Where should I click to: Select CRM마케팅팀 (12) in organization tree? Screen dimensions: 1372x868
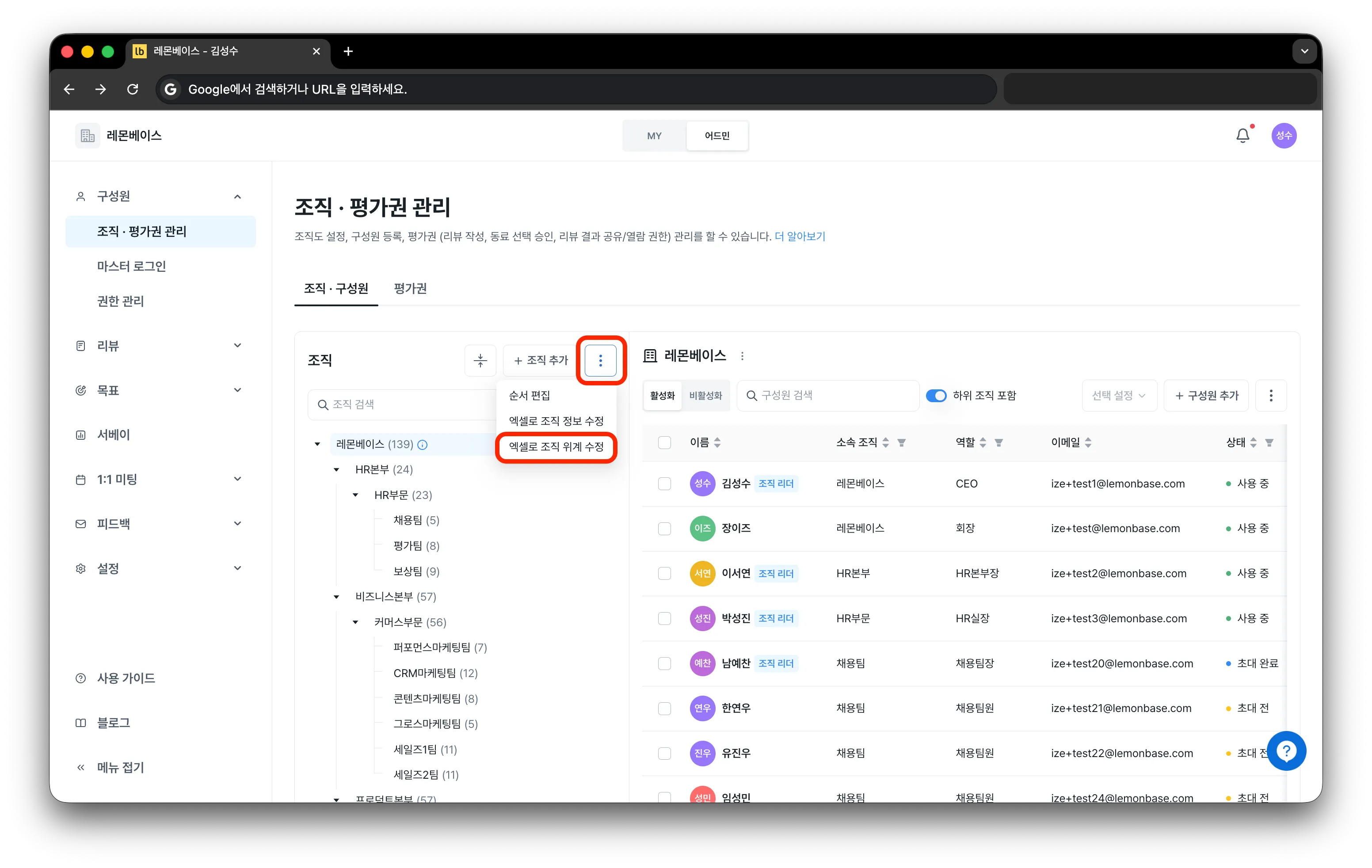point(435,673)
